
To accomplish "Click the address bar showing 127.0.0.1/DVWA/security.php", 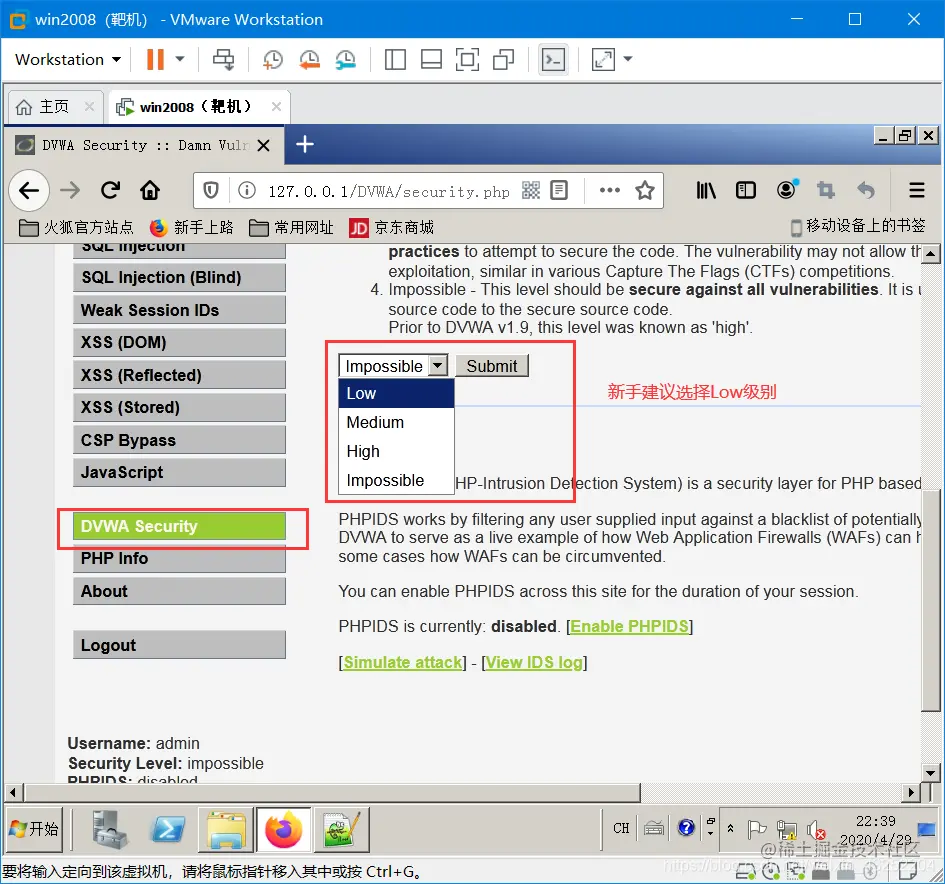I will pyautogui.click(x=388, y=192).
